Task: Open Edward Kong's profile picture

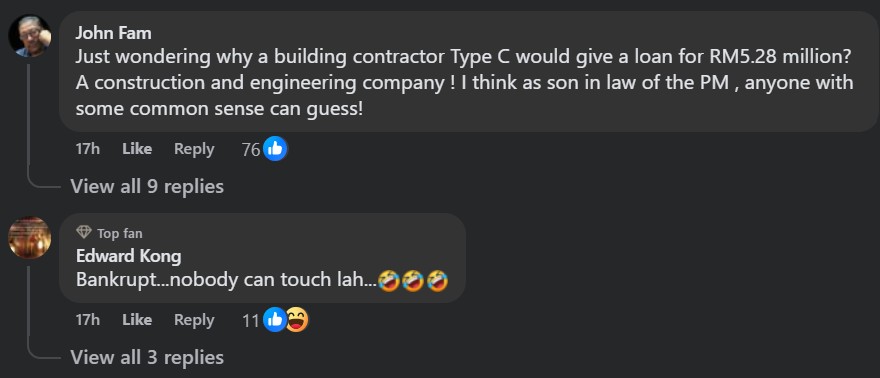Action: pyautogui.click(x=30, y=238)
